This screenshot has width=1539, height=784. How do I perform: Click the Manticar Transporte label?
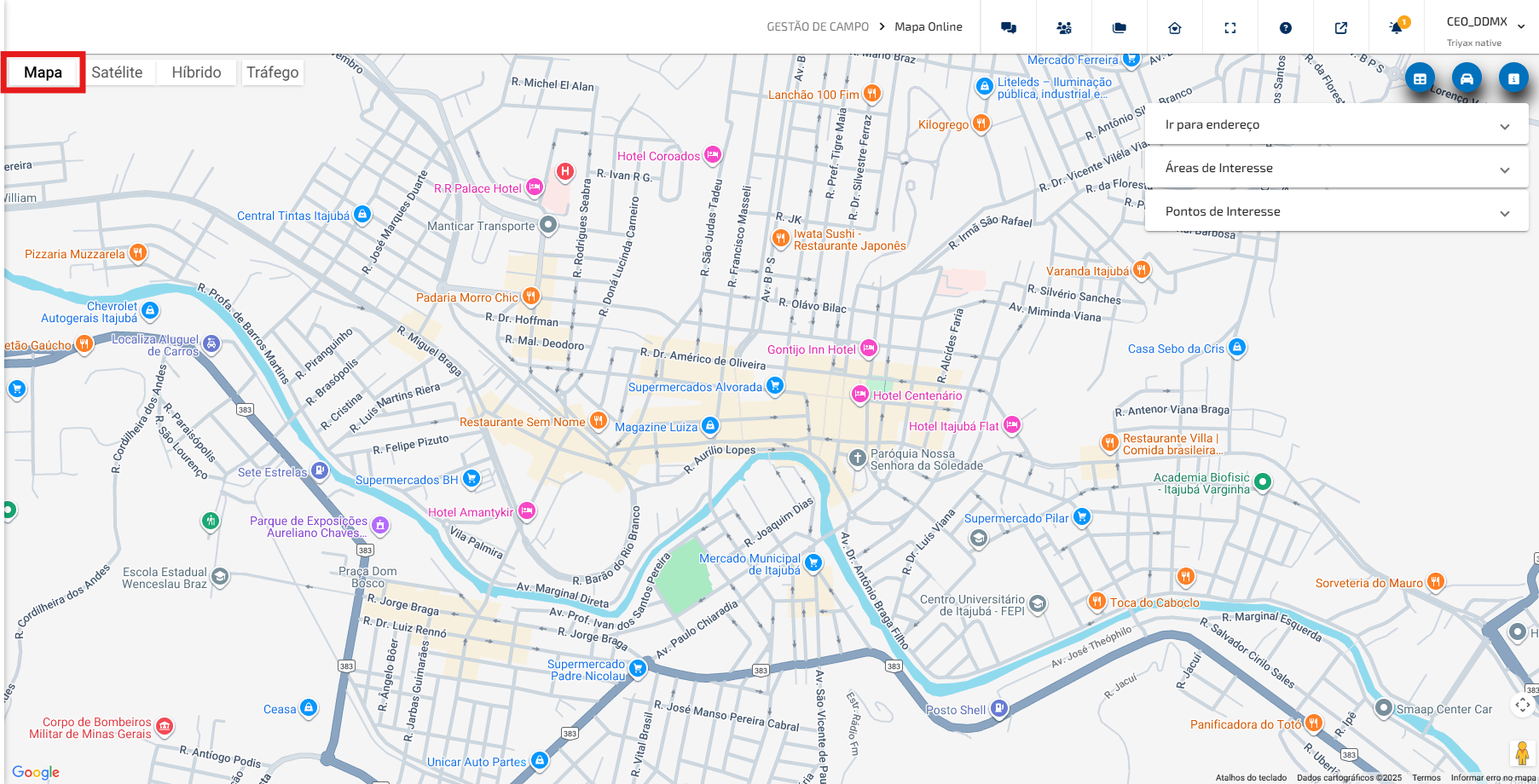point(481,226)
